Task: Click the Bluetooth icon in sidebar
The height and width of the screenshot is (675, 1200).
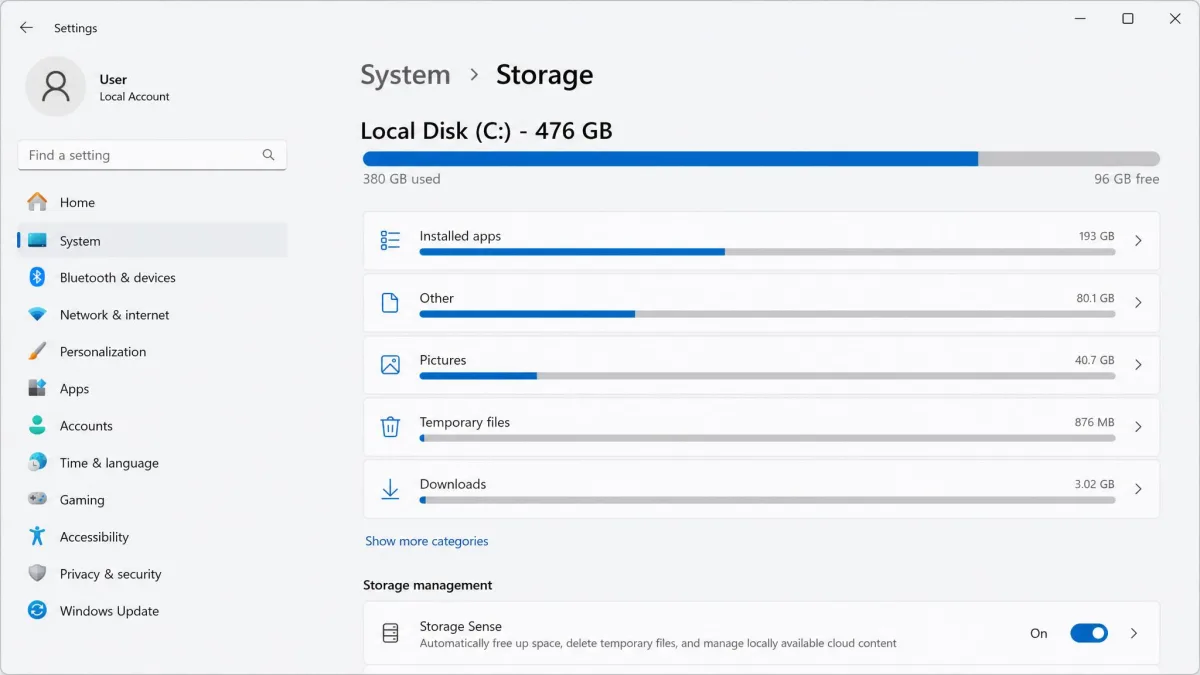Action: (x=37, y=277)
